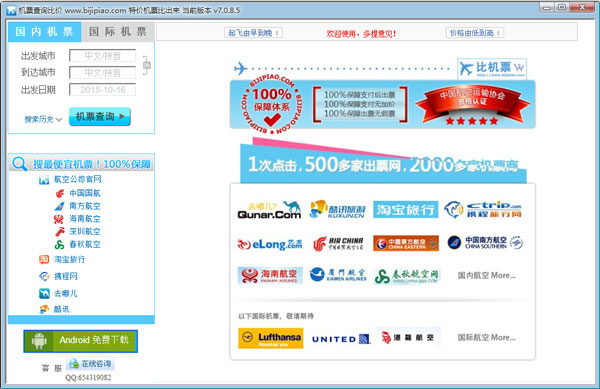Viewport: 600px width, 389px height.
Task: Toggle the price low-to-high sort
Action: (x=475, y=33)
